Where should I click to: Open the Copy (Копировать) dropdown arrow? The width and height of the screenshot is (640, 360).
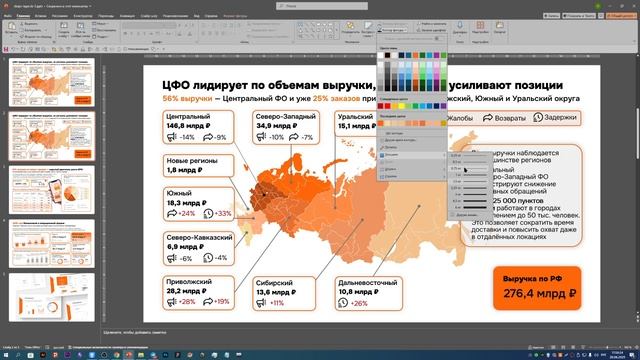click(45, 30)
